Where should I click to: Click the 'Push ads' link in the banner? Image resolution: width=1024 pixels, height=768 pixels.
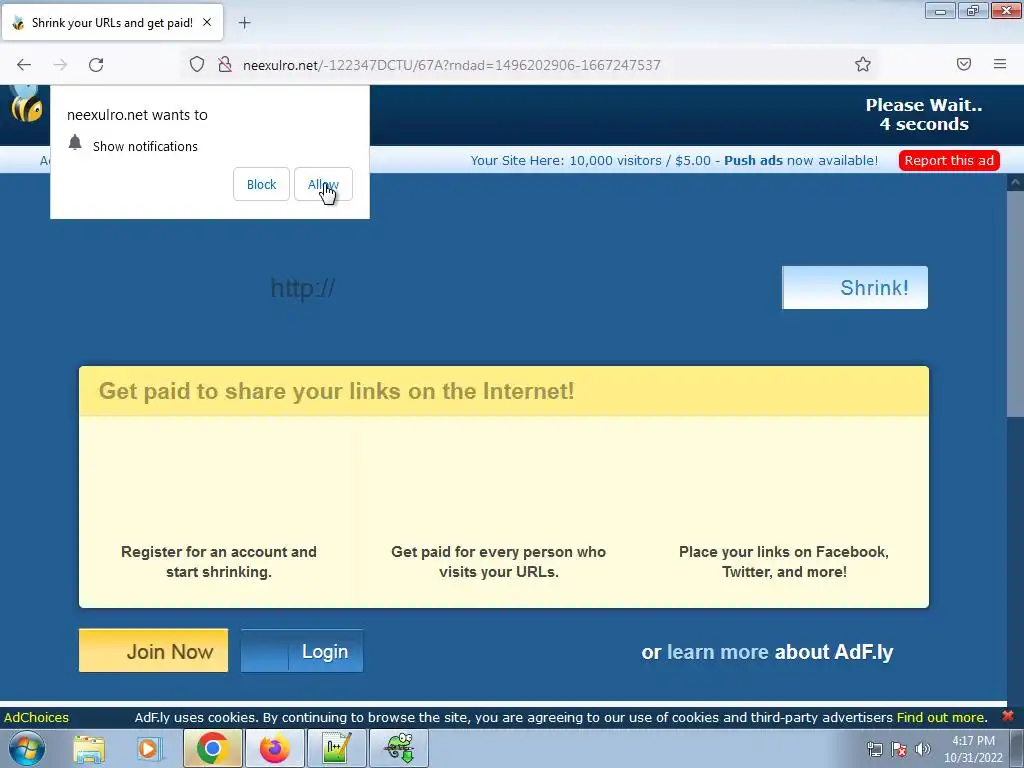[753, 161]
